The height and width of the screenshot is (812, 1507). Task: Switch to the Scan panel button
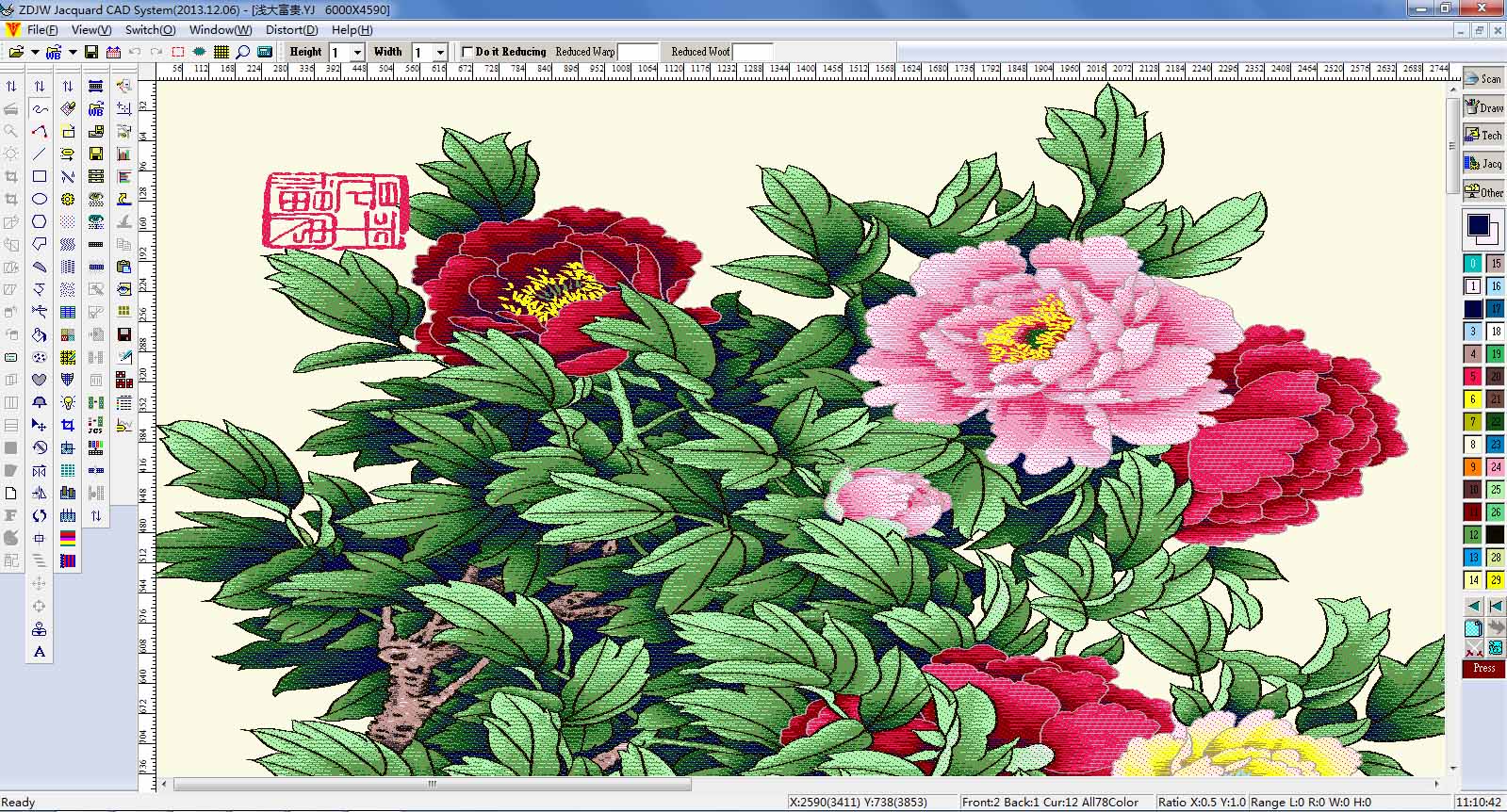coord(1483,79)
